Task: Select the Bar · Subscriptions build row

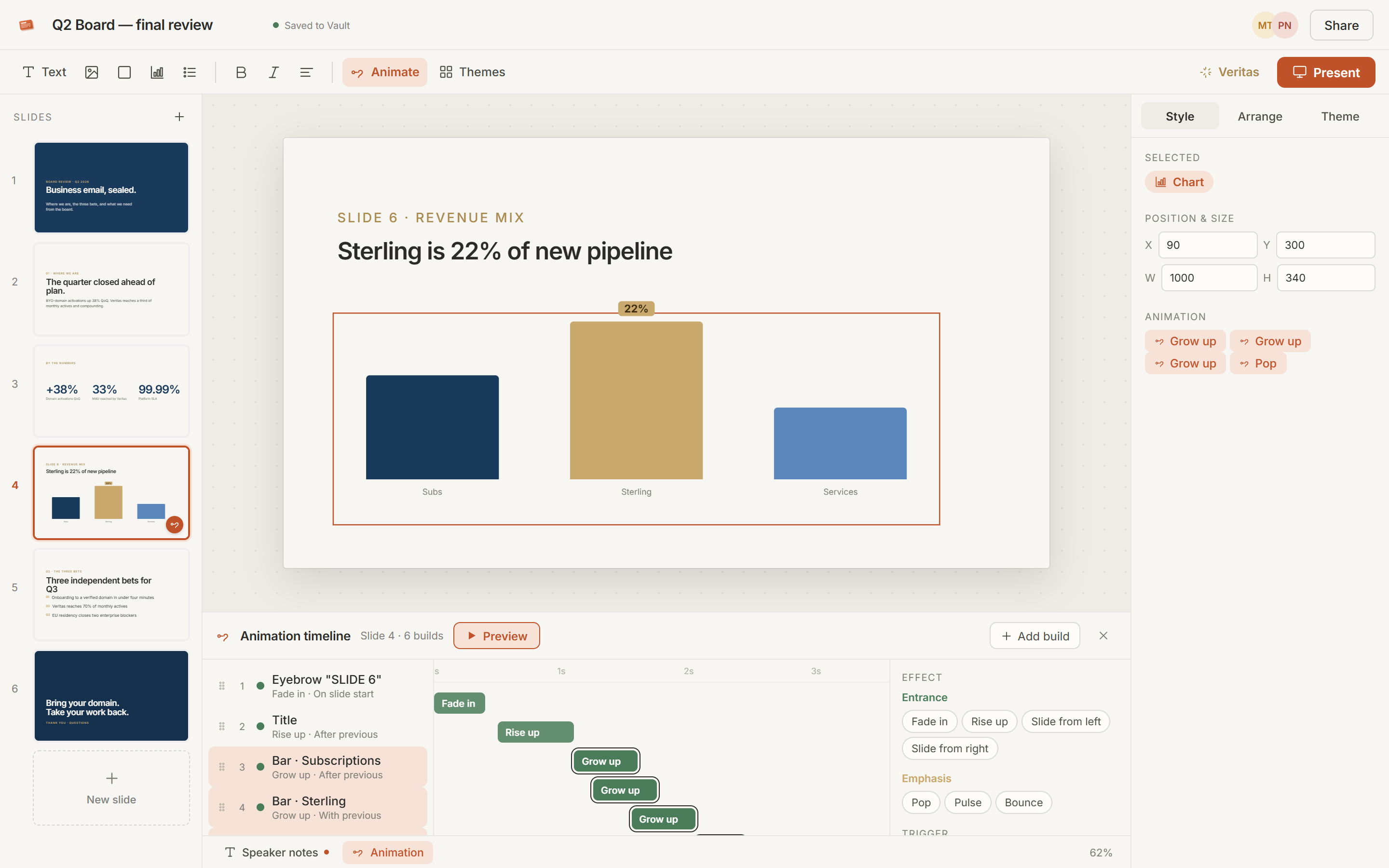Action: click(317, 767)
